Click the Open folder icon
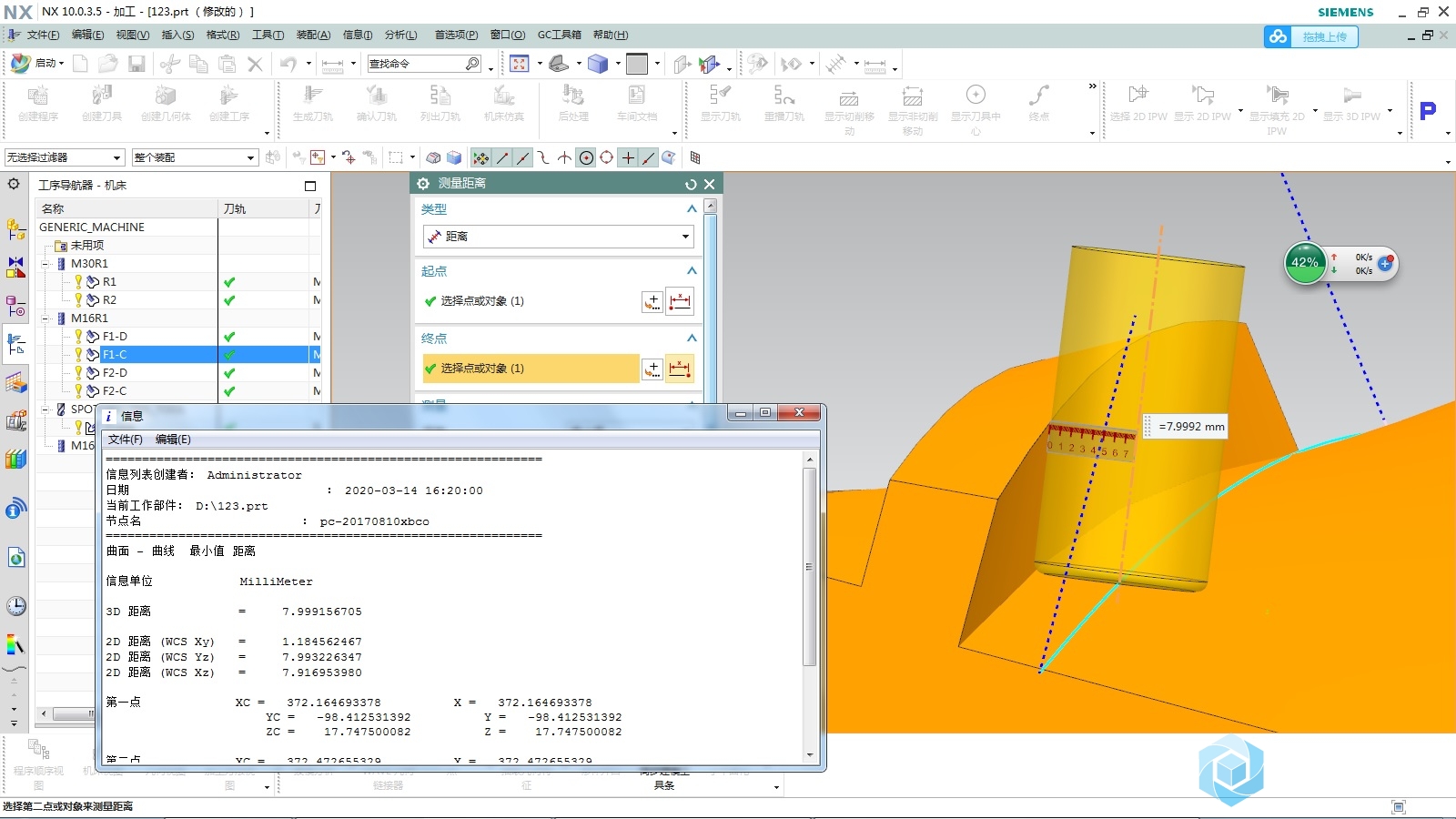 point(108,64)
